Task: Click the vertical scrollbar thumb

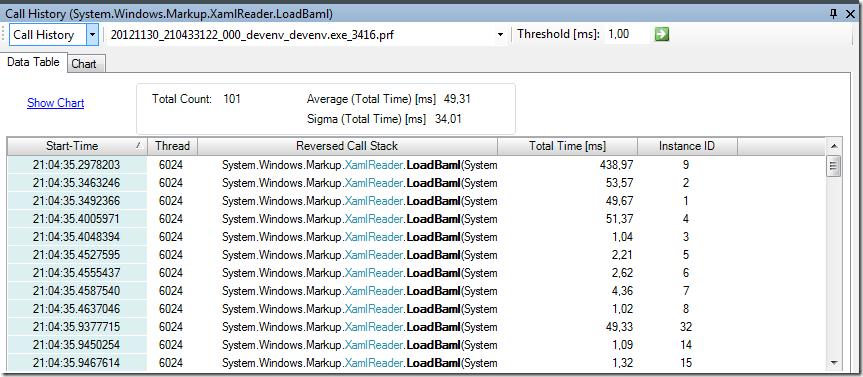Action: pyautogui.click(x=833, y=166)
